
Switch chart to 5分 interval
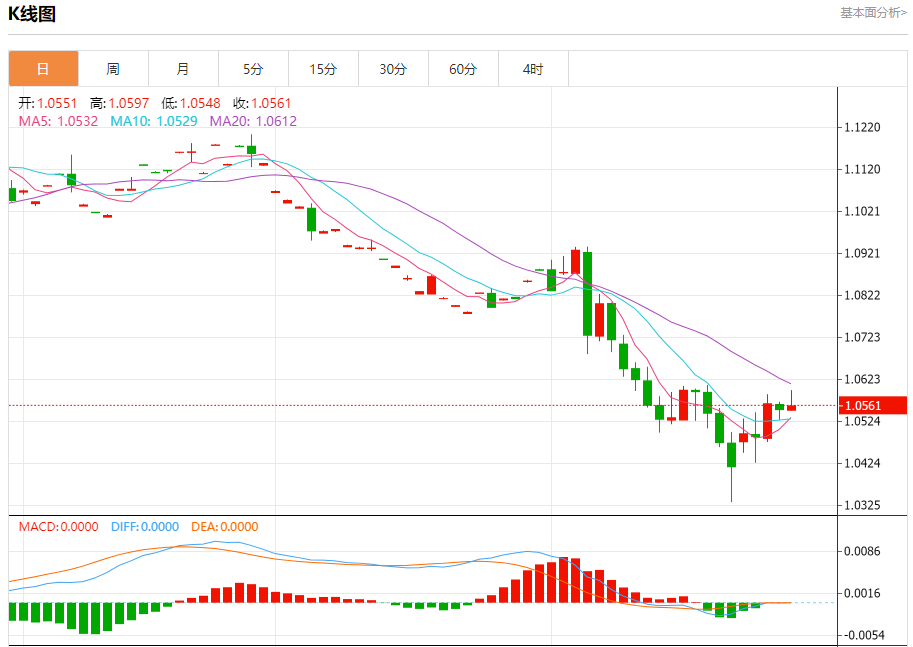253,69
